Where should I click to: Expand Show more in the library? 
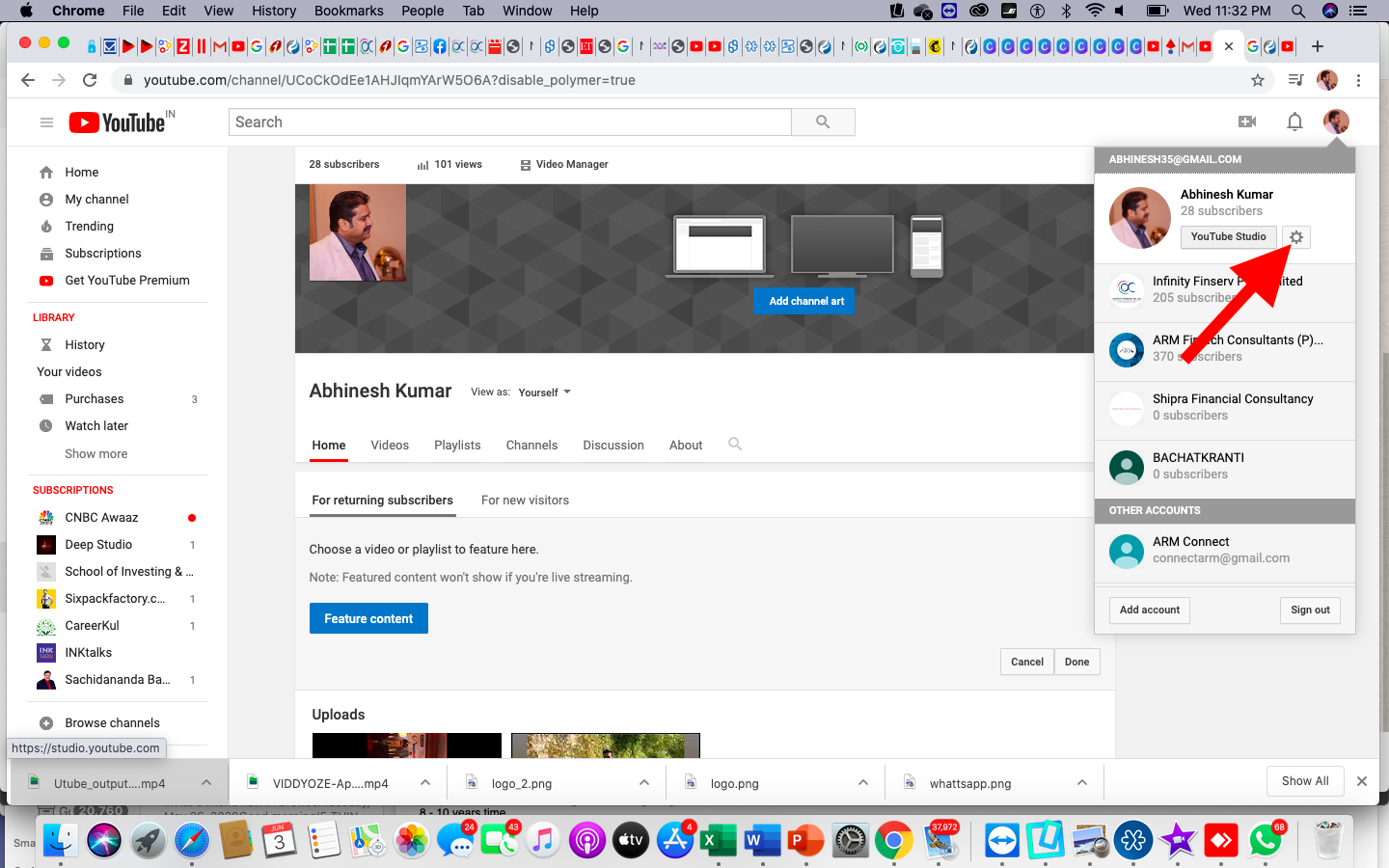pos(96,454)
